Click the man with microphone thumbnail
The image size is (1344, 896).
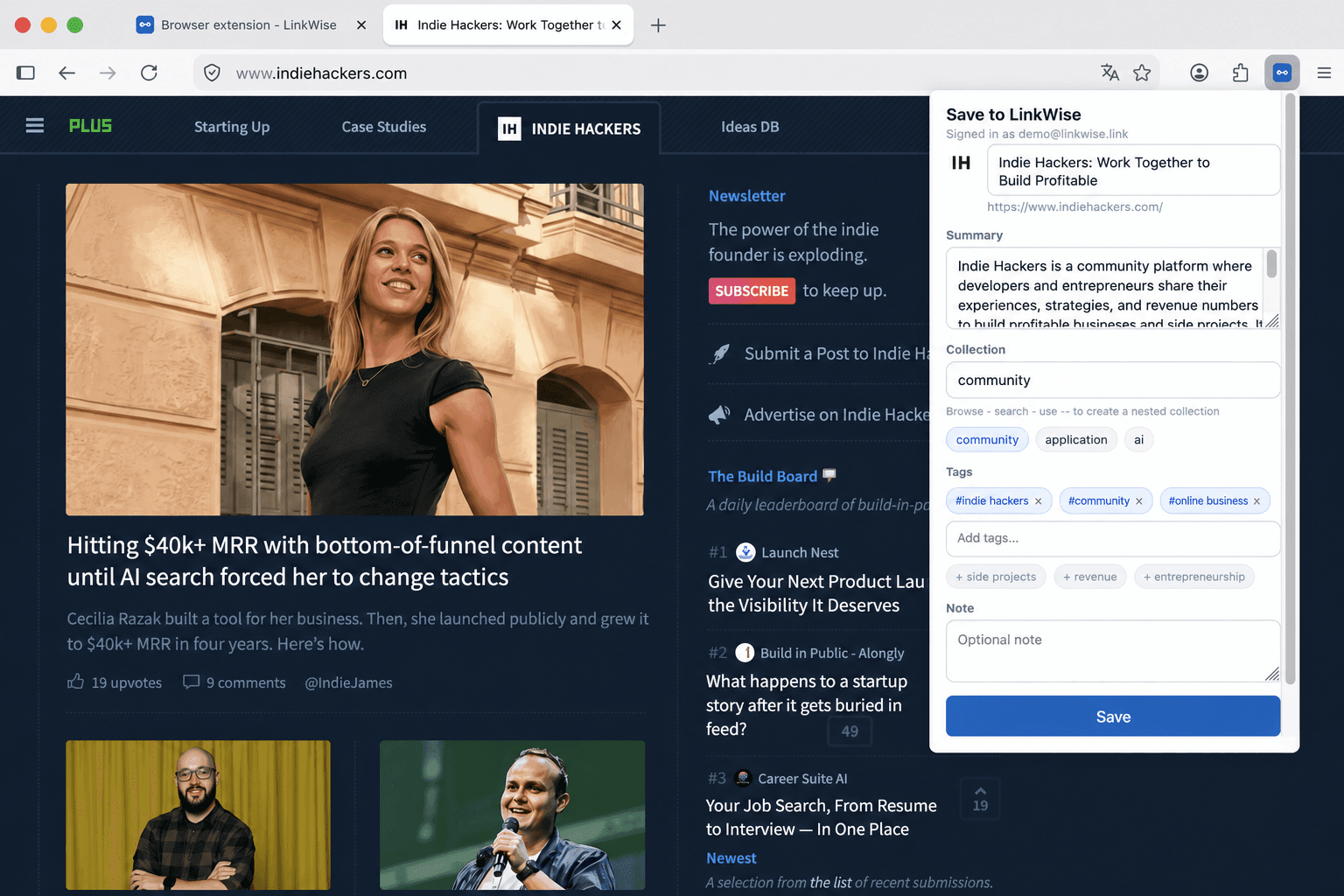click(512, 815)
